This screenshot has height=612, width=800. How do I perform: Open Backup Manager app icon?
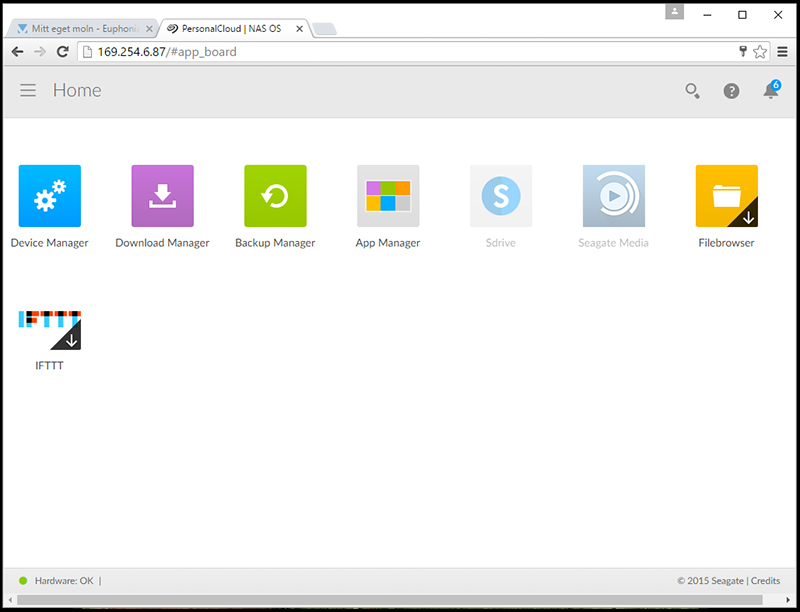275,196
